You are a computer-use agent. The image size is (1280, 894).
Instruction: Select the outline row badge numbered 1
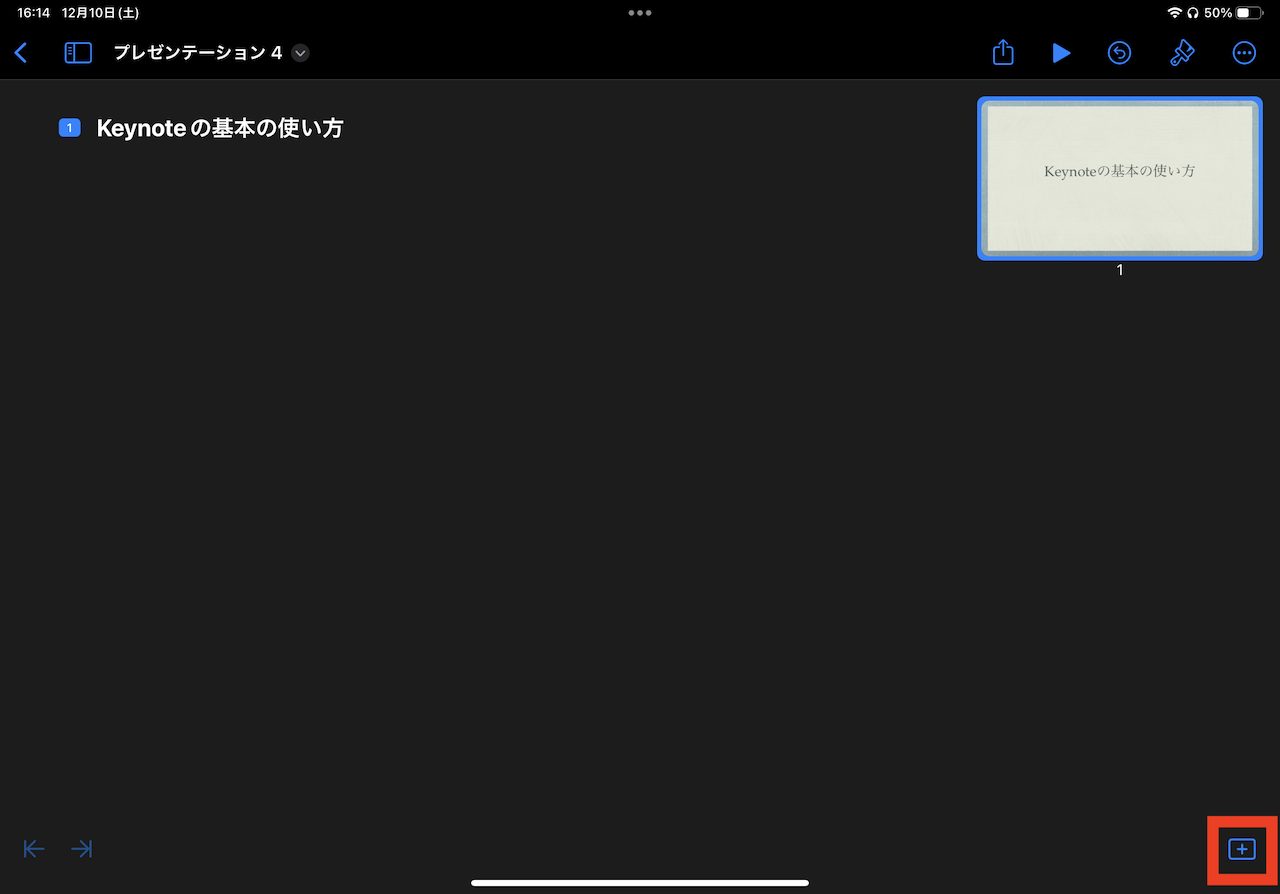tap(69, 128)
